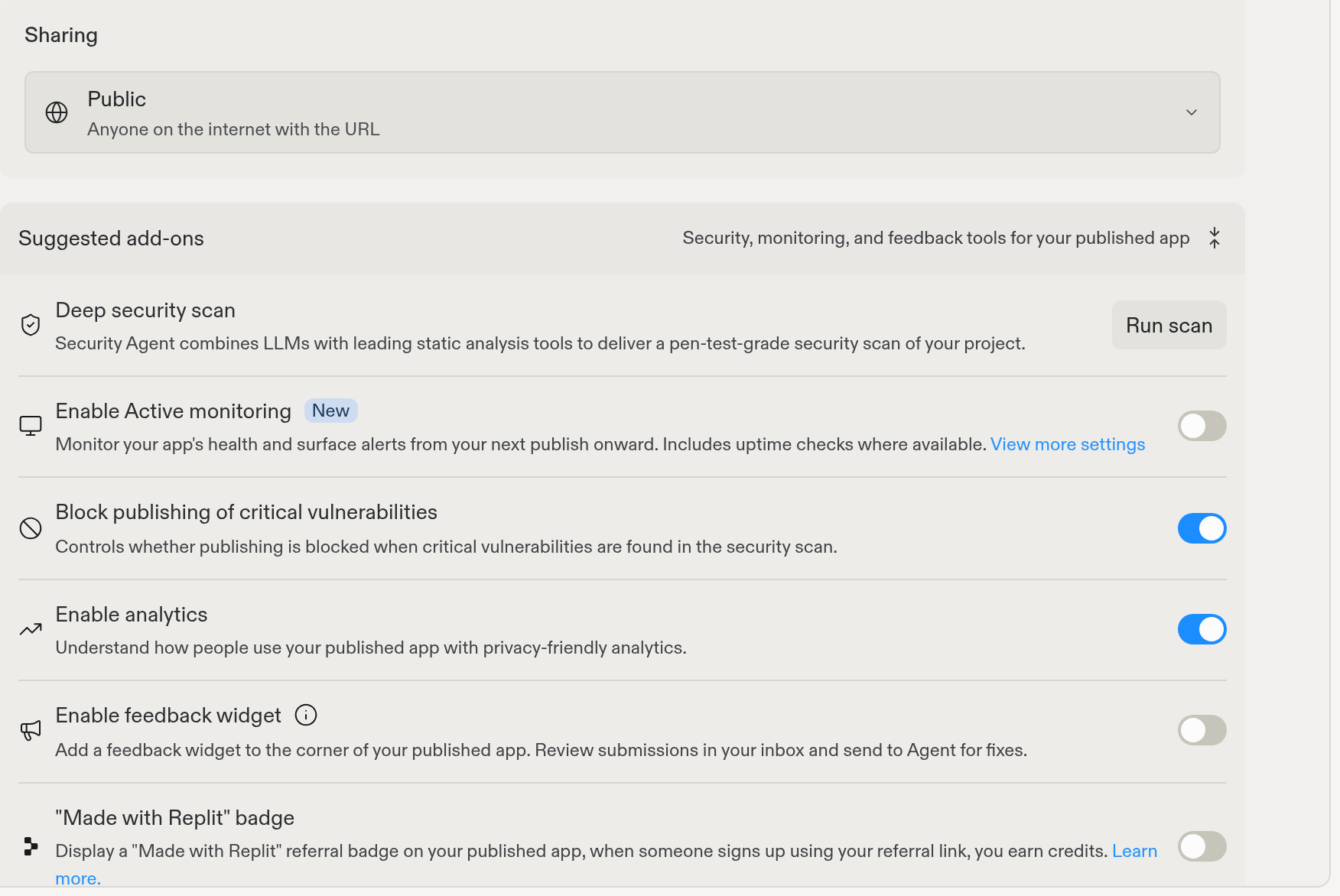Open the View more settings link
1340x896 pixels.
[1068, 444]
